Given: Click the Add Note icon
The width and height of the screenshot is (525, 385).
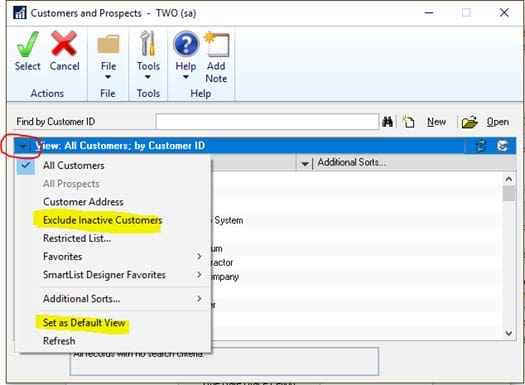Looking at the screenshot, I should tap(217, 44).
